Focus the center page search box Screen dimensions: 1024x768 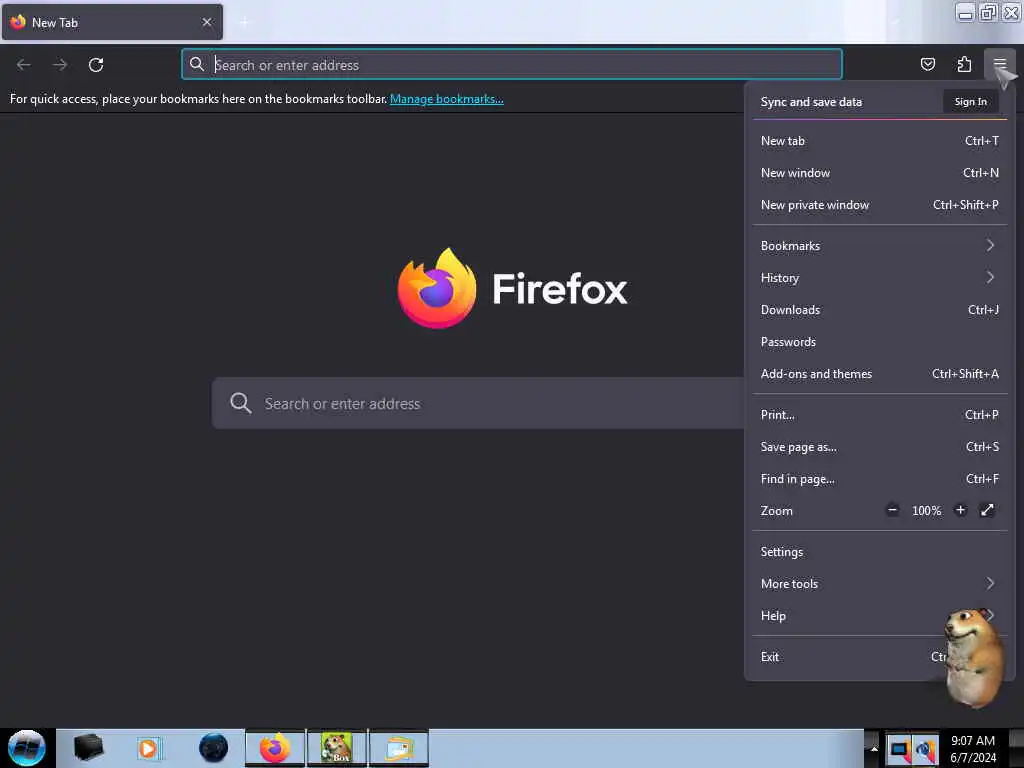pyautogui.click(x=478, y=403)
